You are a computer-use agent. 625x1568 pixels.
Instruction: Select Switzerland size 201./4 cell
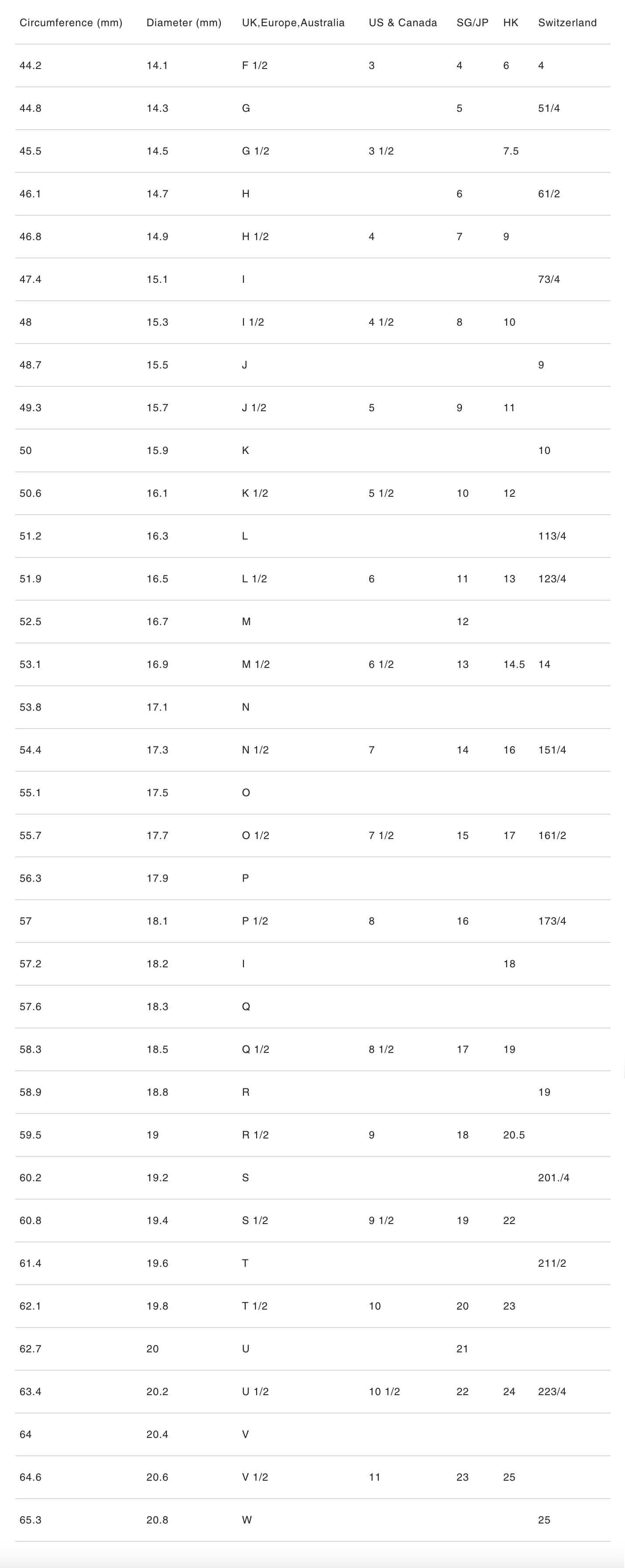click(x=553, y=1177)
